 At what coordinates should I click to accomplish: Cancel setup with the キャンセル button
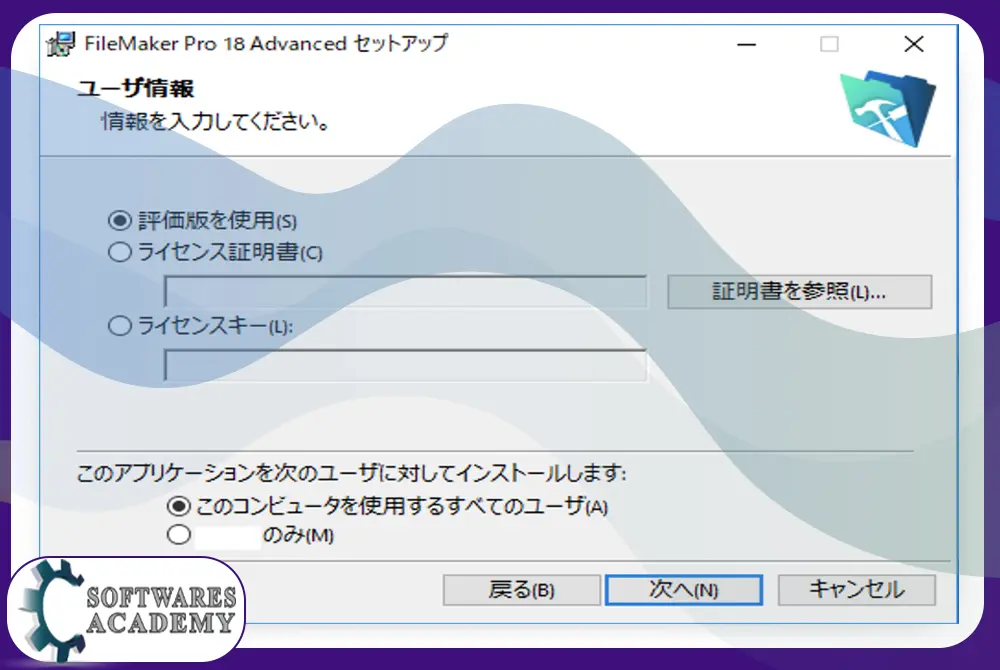(x=857, y=590)
